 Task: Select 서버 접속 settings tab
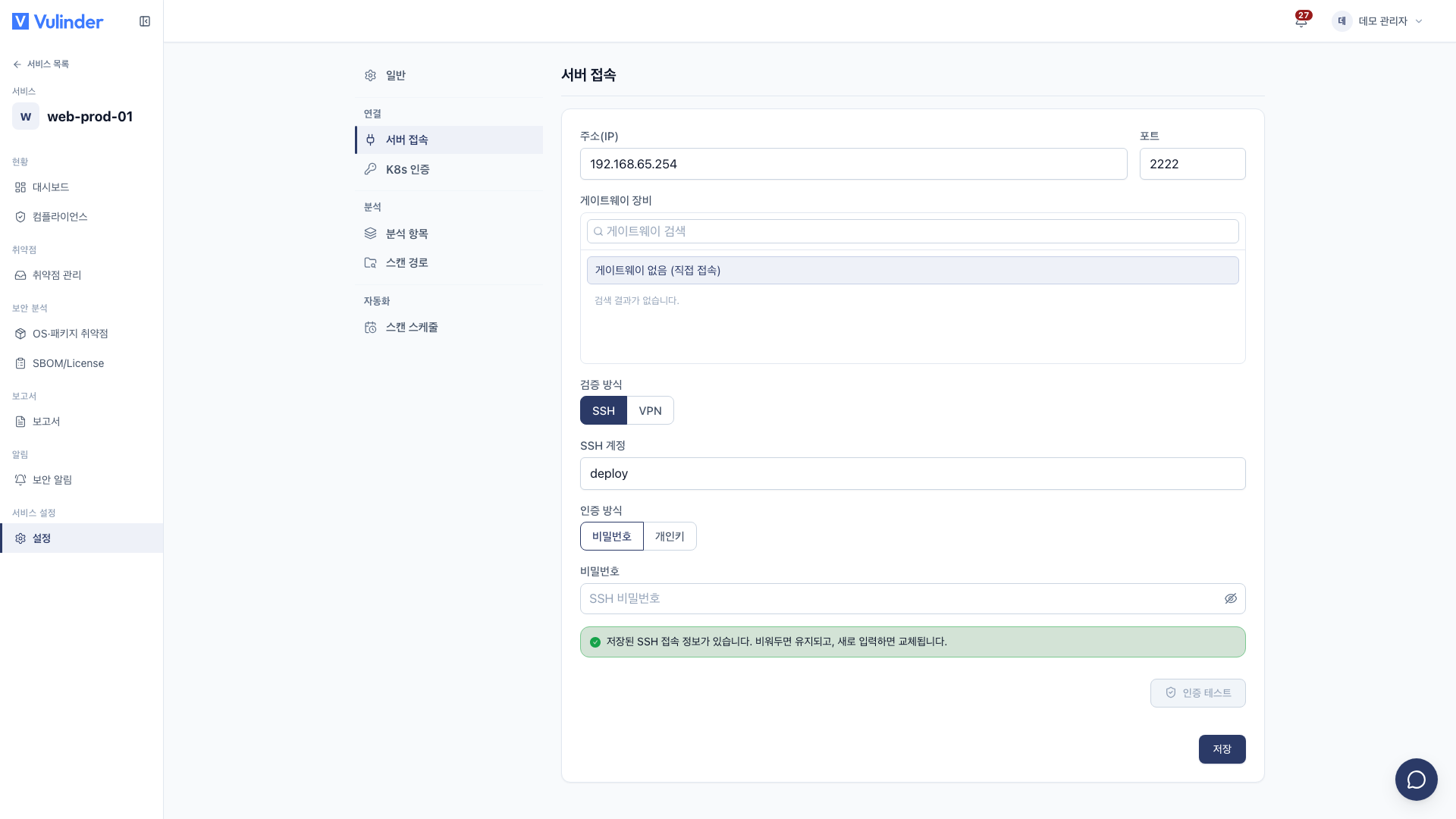click(449, 140)
